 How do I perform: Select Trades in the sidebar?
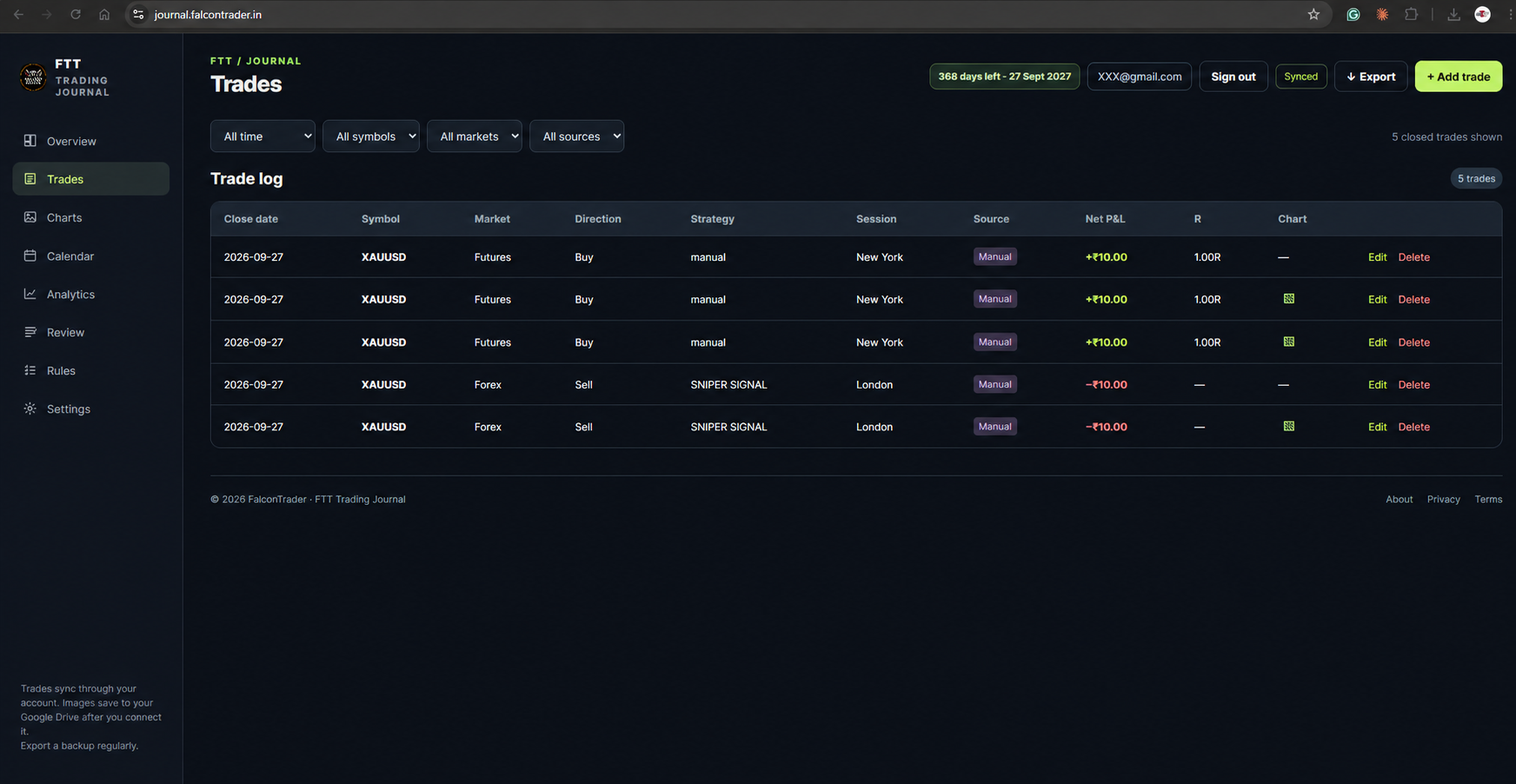tap(91, 179)
